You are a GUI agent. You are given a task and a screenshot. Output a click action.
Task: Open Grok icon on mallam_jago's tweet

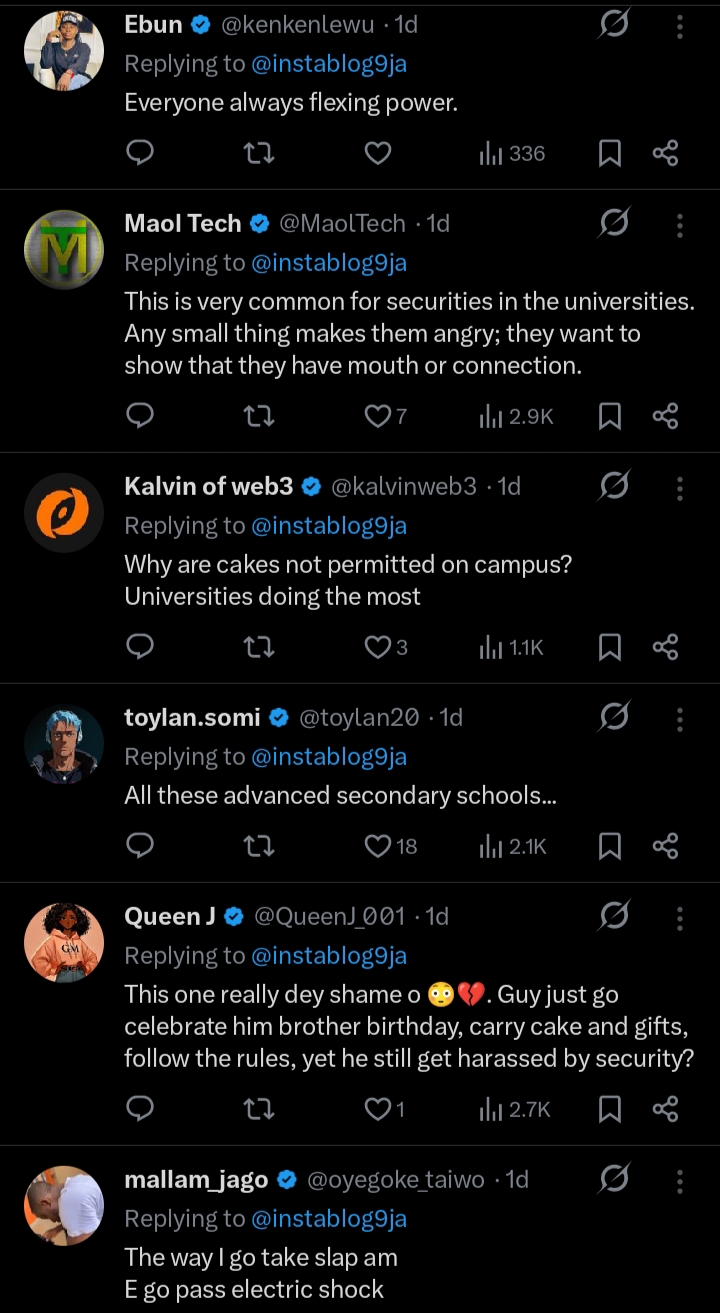pos(613,1180)
